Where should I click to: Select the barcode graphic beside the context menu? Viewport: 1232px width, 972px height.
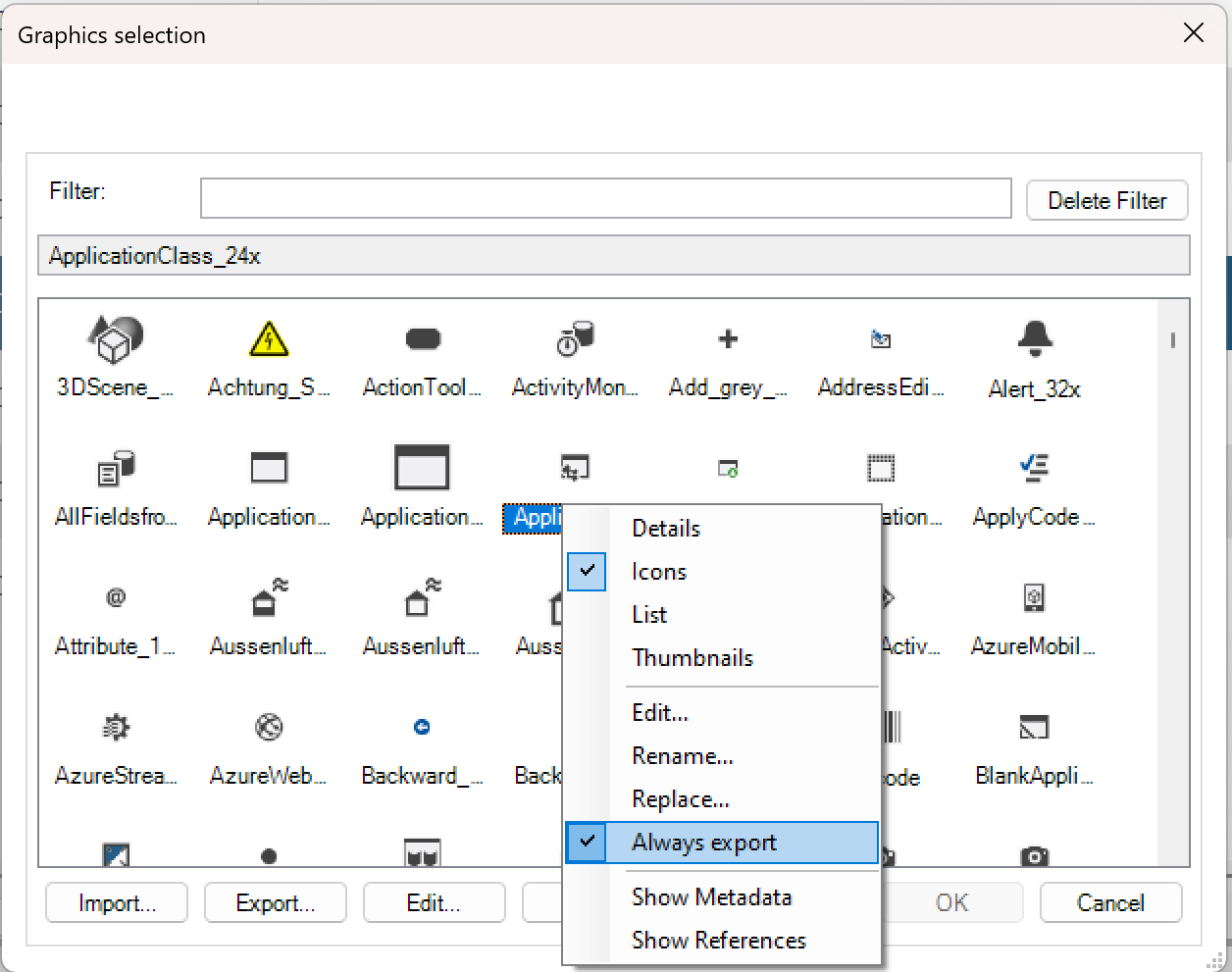coord(892,727)
